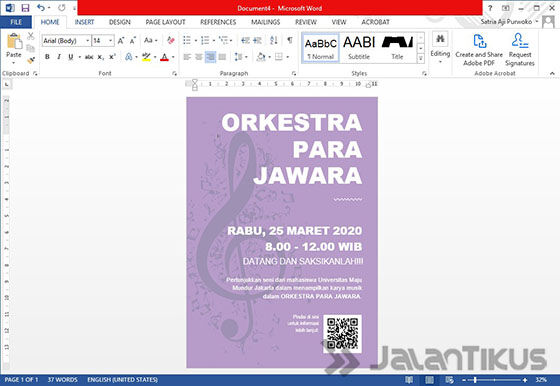Click the Paste clipboard icon
Viewport: 560px width, 386px height.
coord(14,41)
